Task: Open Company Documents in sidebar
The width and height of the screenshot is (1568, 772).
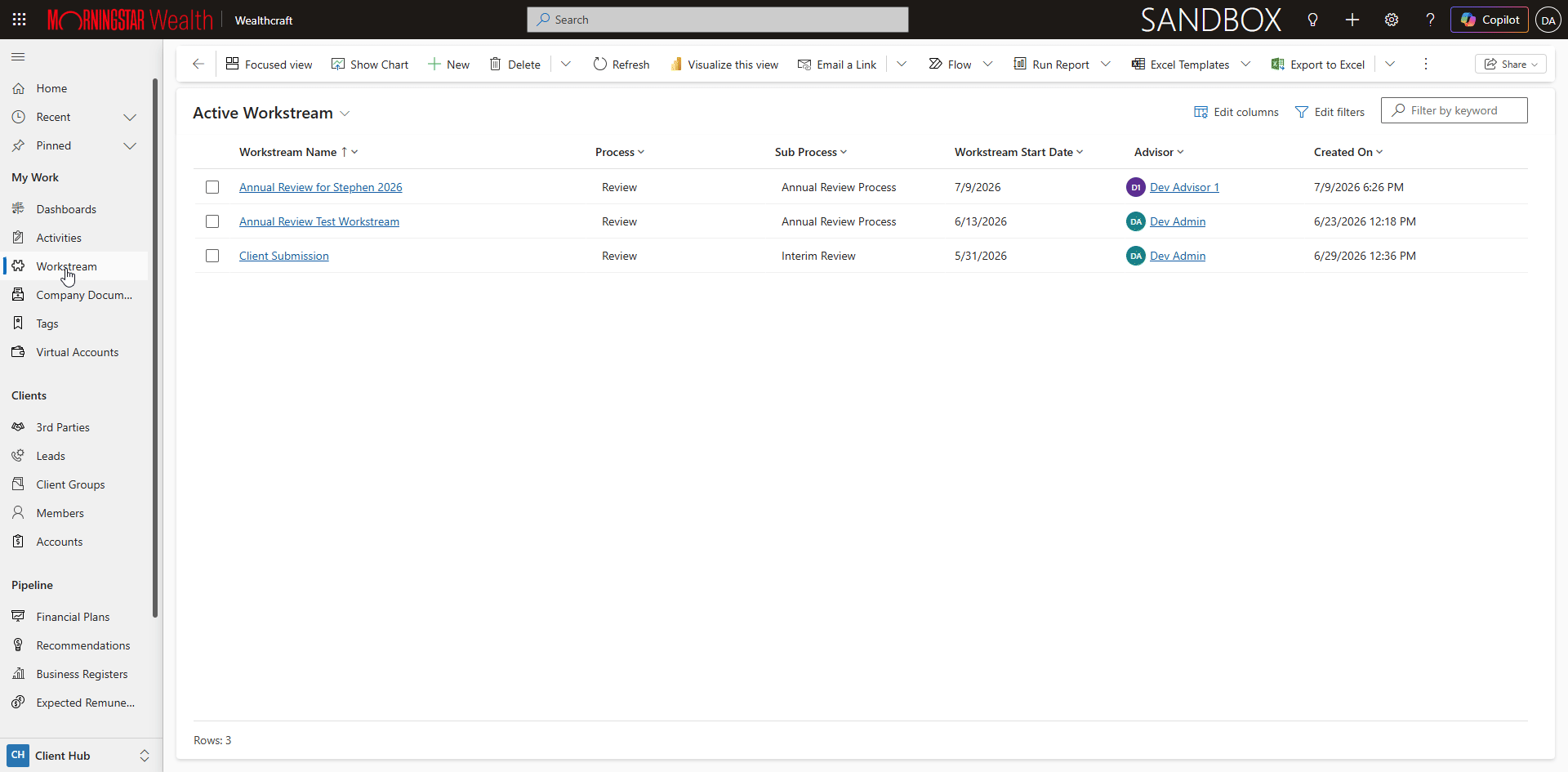Action: [x=74, y=295]
